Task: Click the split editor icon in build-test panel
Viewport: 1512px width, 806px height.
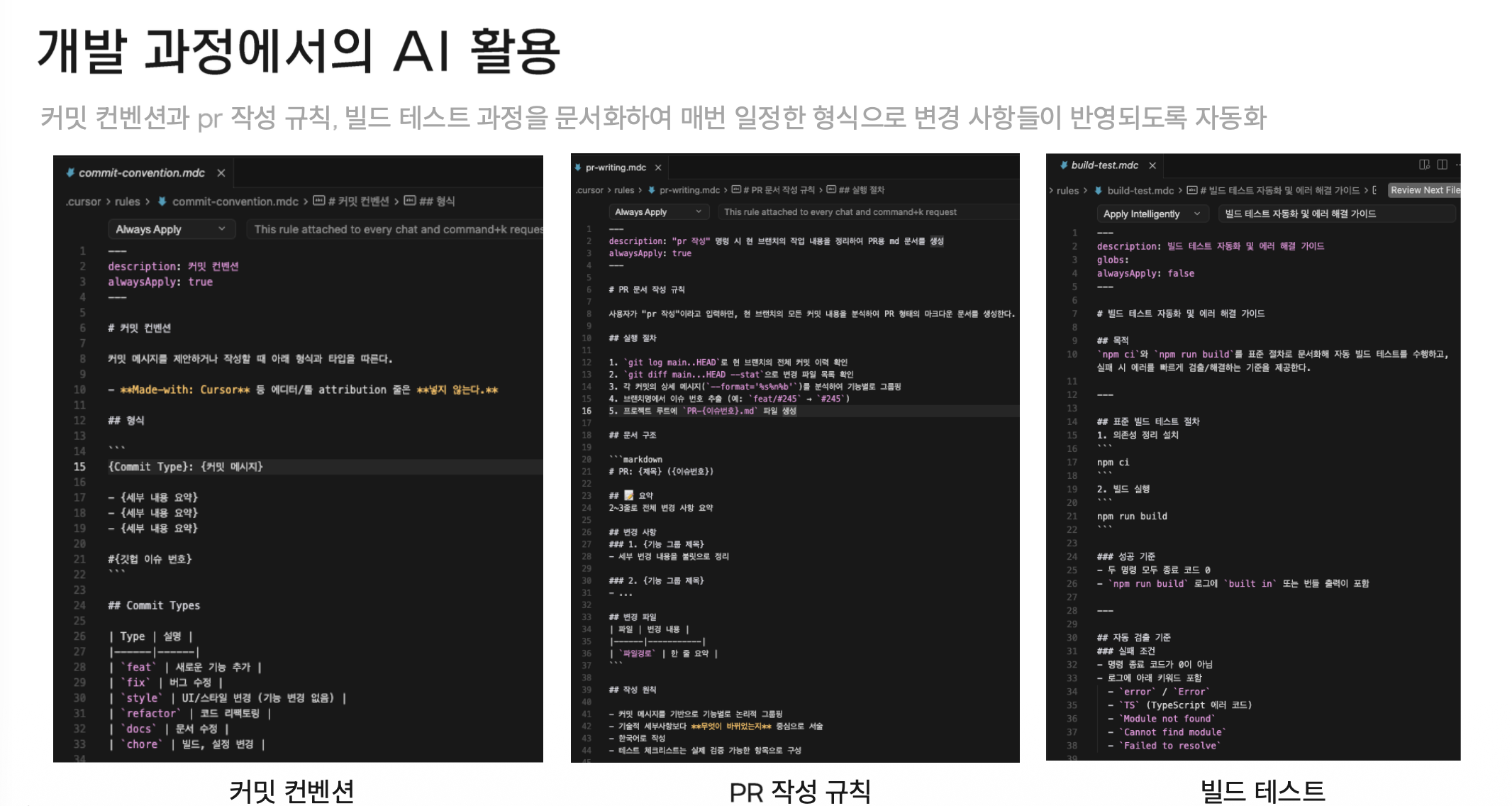Action: pos(1442,165)
